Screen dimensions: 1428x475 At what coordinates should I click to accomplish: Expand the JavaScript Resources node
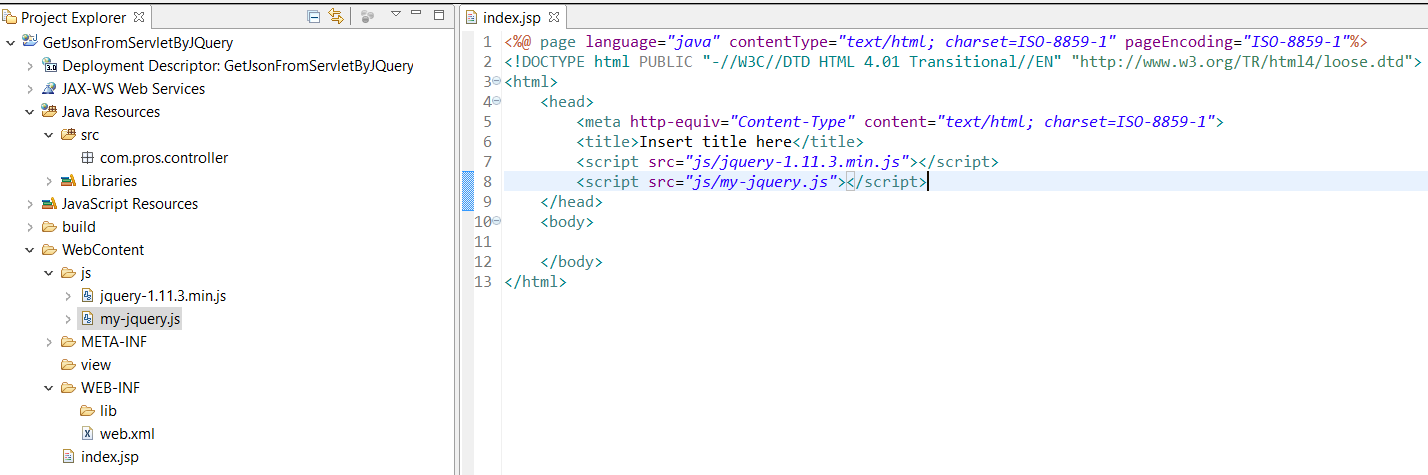coord(30,204)
